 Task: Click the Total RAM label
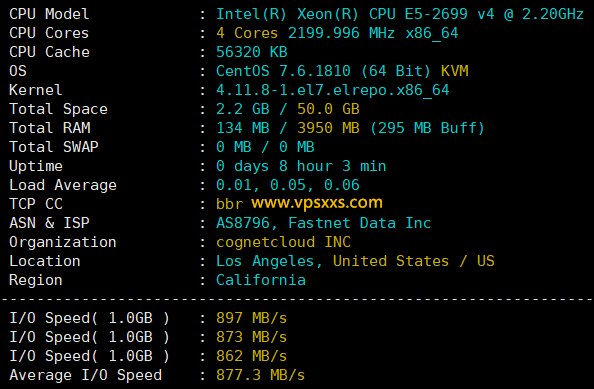tap(50, 128)
